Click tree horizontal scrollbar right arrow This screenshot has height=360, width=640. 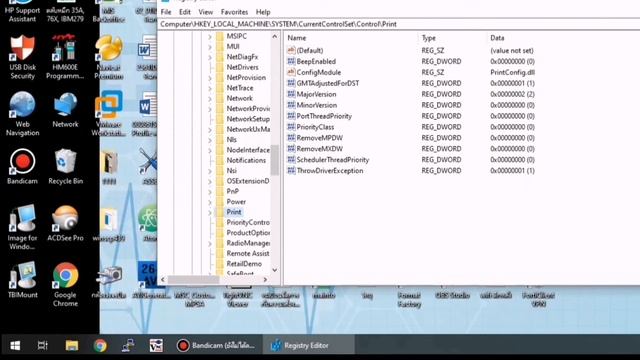tap(265, 280)
